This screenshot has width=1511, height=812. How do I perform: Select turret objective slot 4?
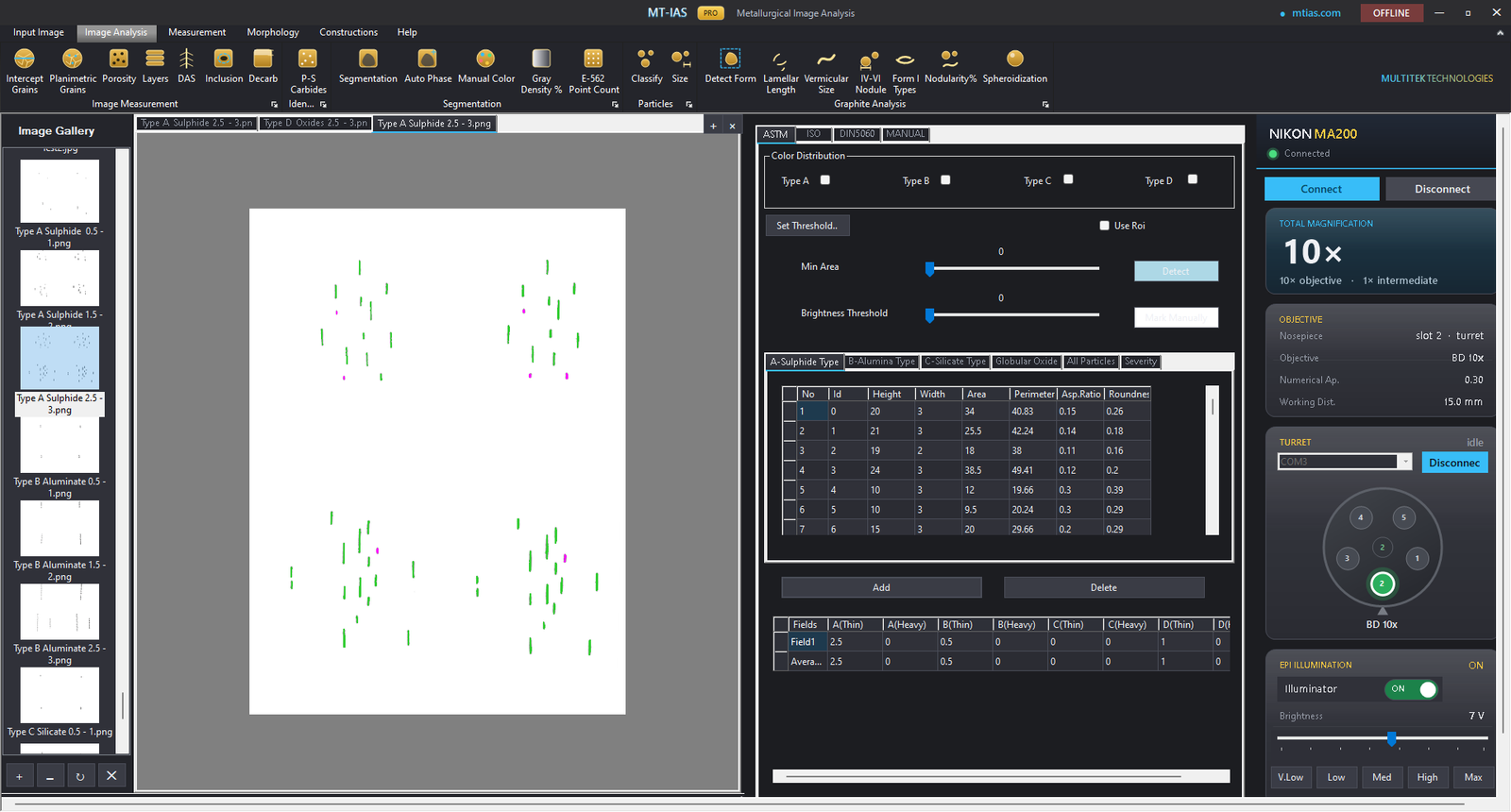coord(1360,517)
